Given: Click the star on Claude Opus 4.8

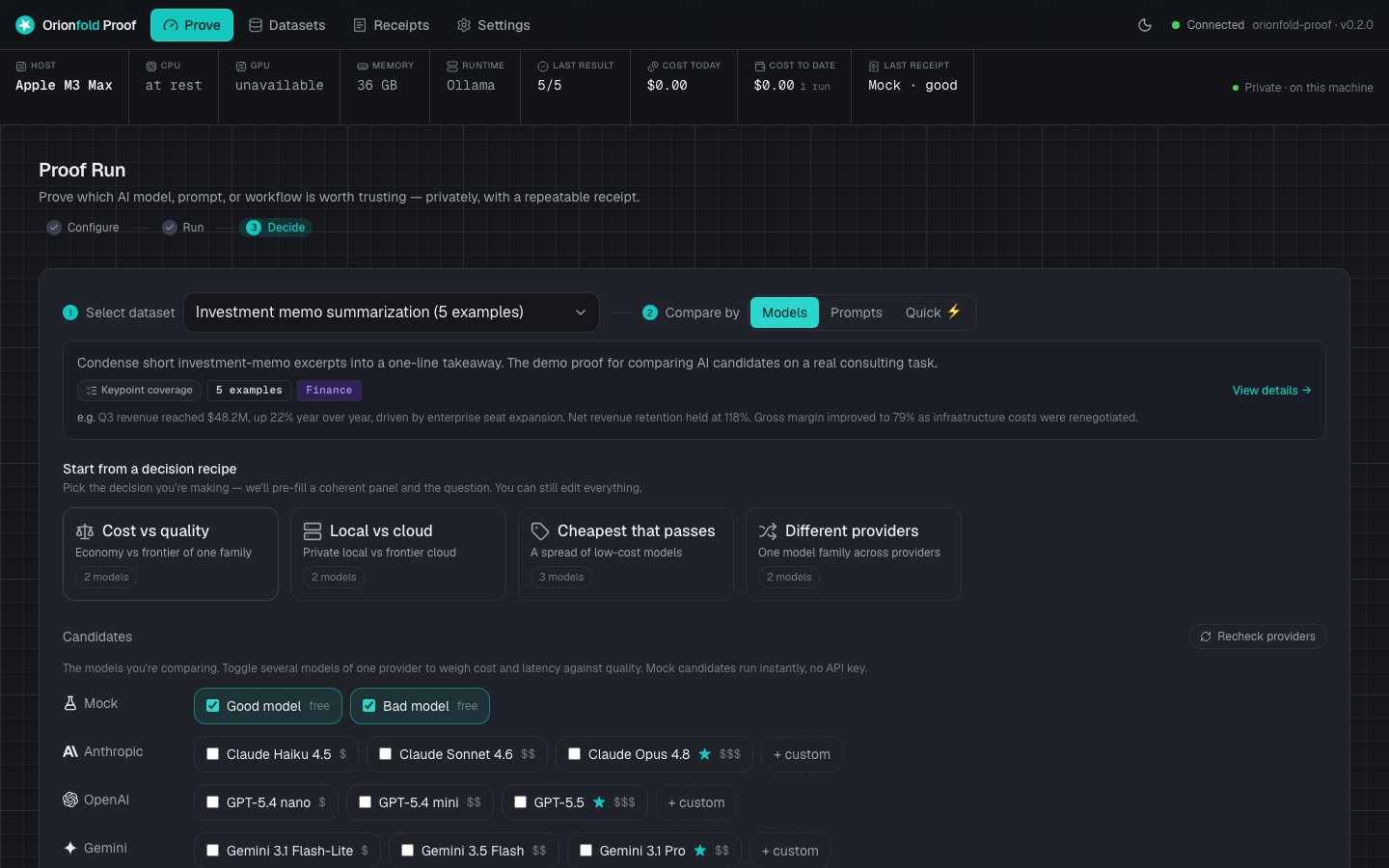Looking at the screenshot, I should click(705, 754).
